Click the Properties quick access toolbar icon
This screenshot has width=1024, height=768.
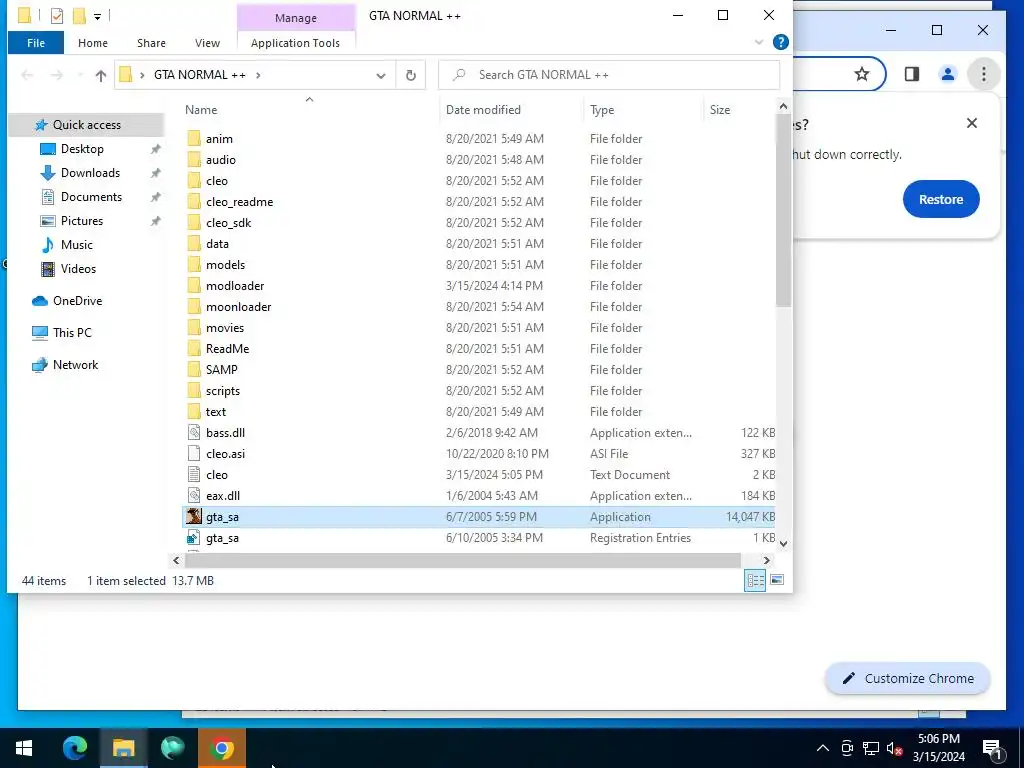(57, 16)
